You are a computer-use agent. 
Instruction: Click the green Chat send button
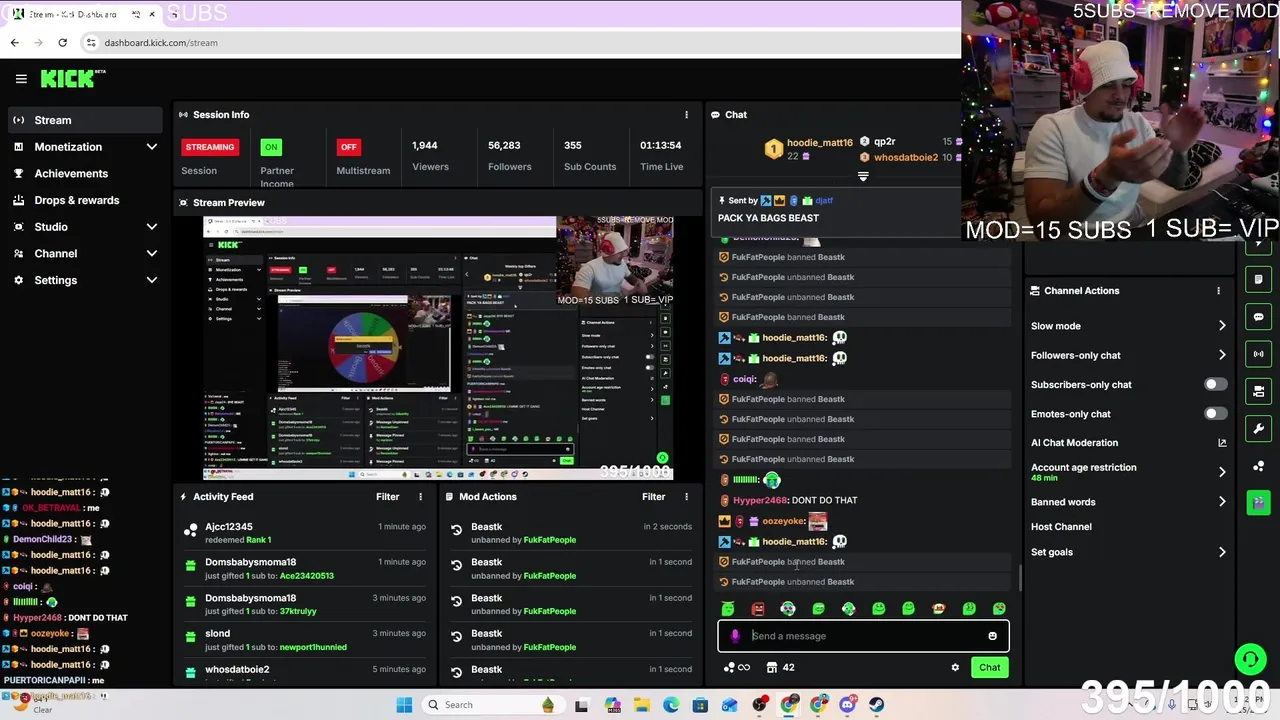989,667
